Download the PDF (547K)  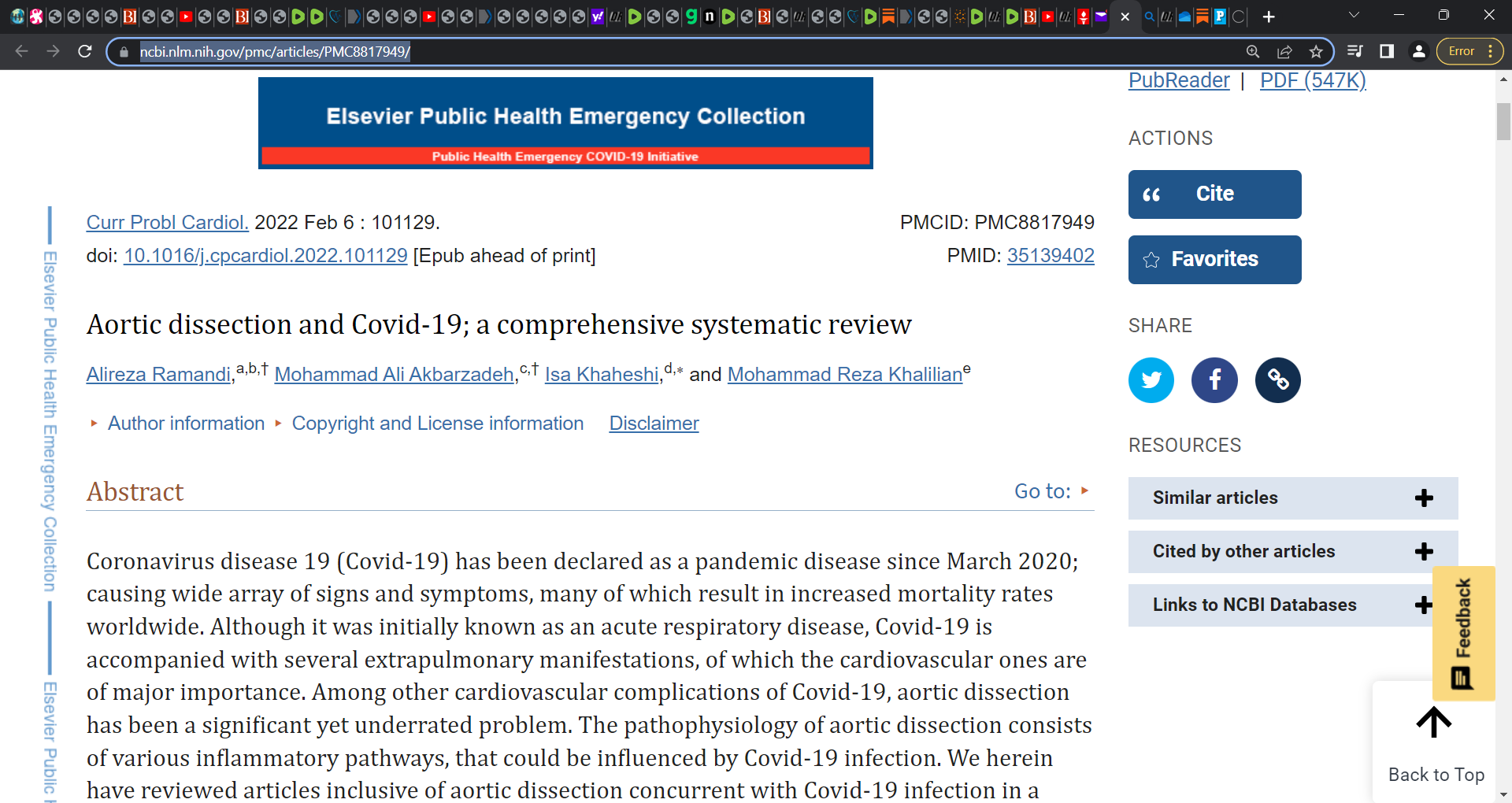point(1313,80)
